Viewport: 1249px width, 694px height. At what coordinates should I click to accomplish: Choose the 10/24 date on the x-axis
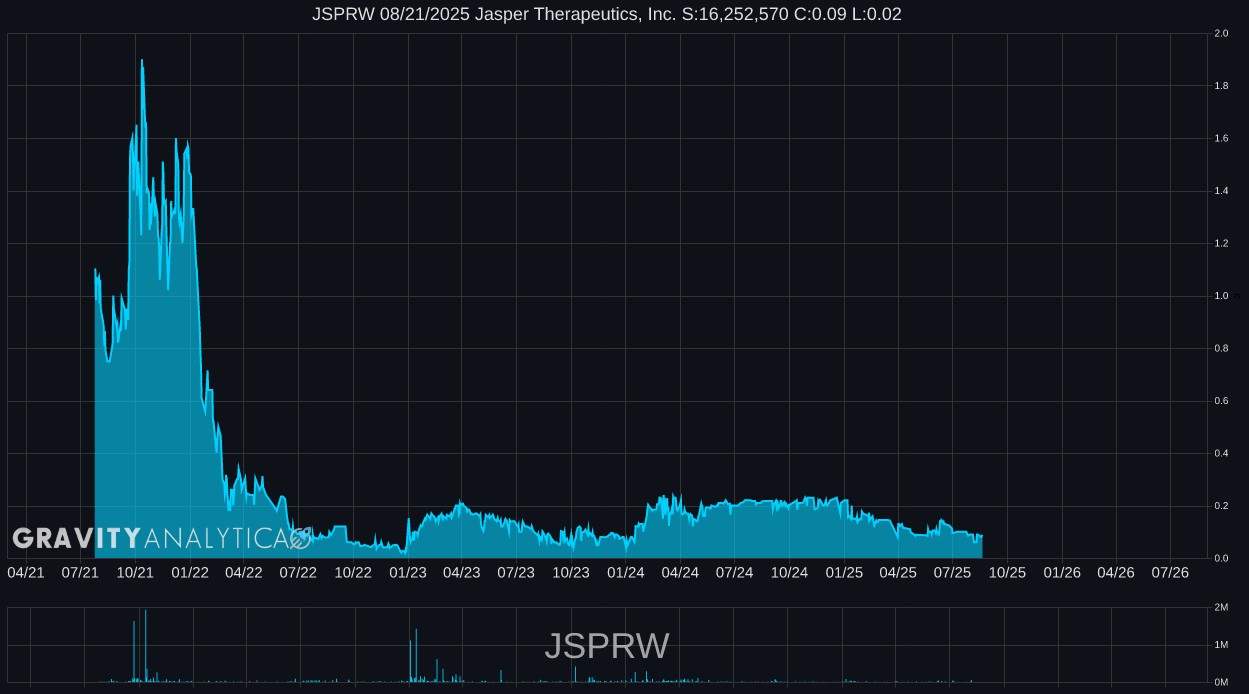(x=789, y=572)
